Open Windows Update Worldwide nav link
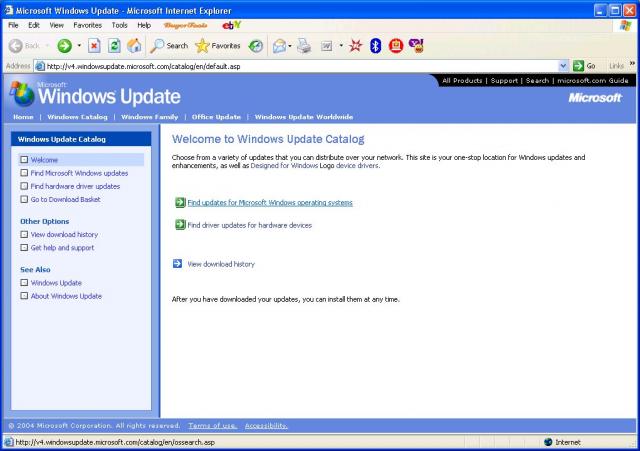This screenshot has width=640, height=451. pos(304,117)
